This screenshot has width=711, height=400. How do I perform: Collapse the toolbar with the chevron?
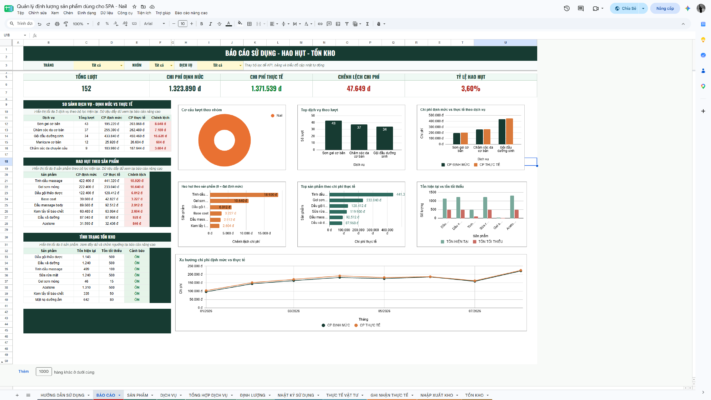(x=683, y=24)
